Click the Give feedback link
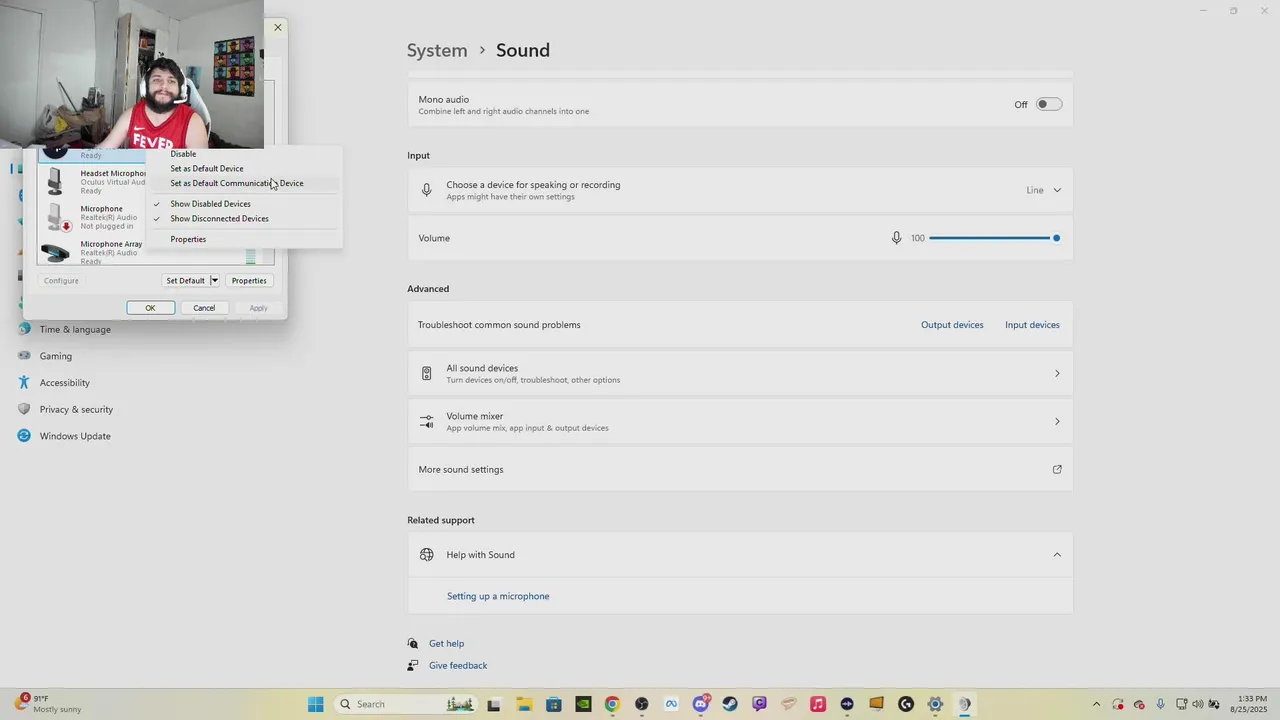The image size is (1280, 720). coord(458,666)
